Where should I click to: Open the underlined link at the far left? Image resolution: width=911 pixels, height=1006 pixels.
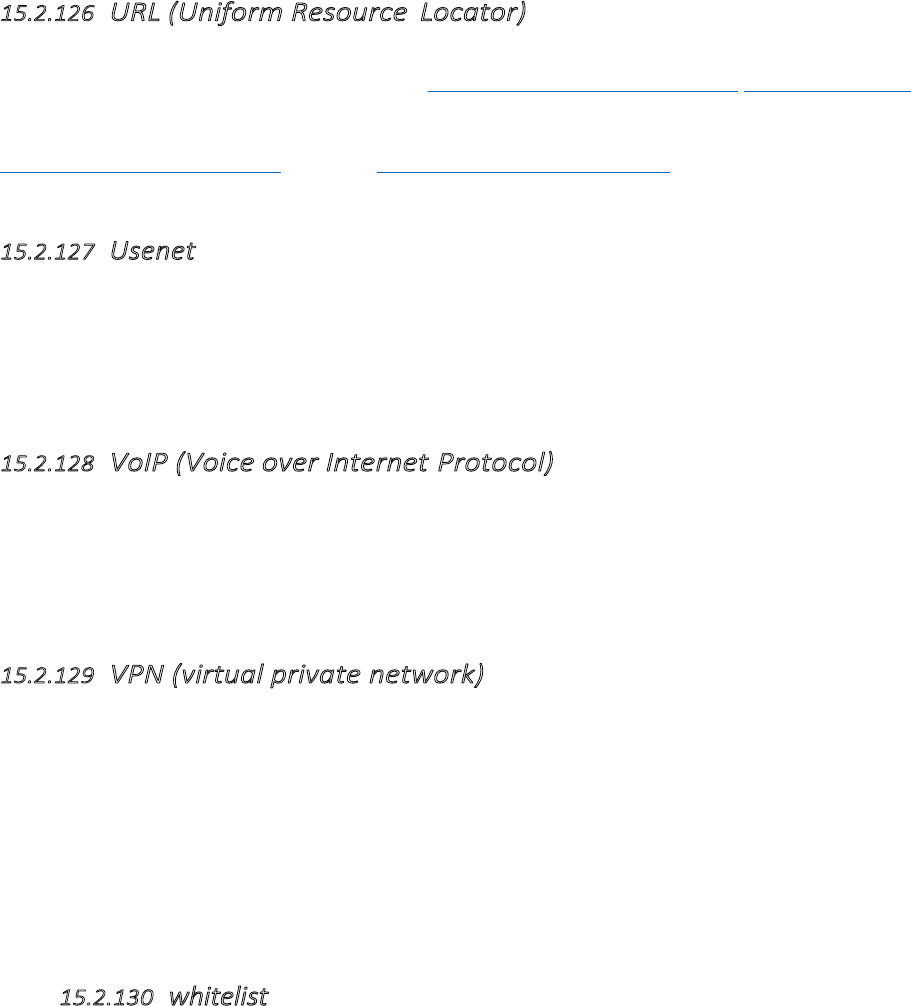point(140,171)
